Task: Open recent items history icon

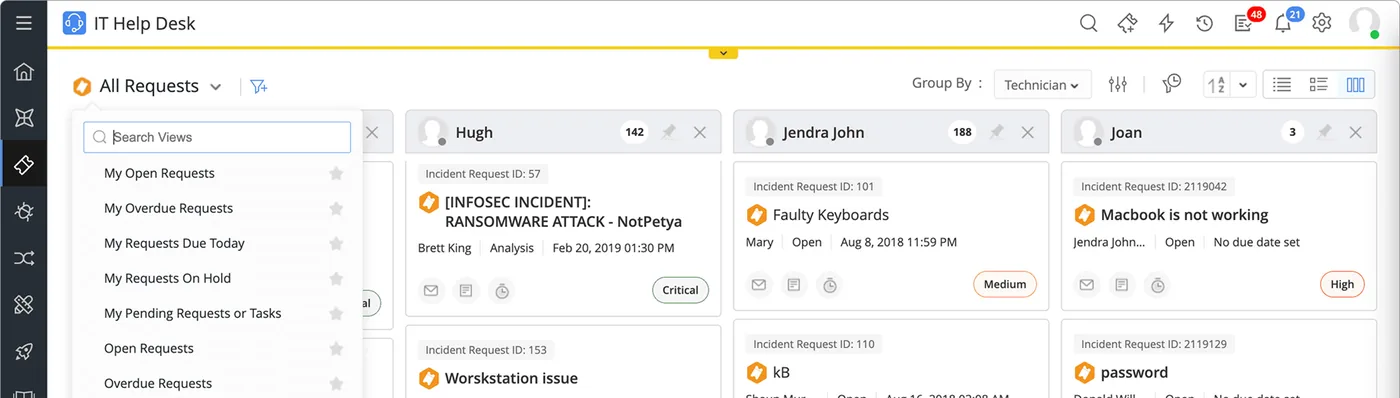Action: pyautogui.click(x=1205, y=23)
